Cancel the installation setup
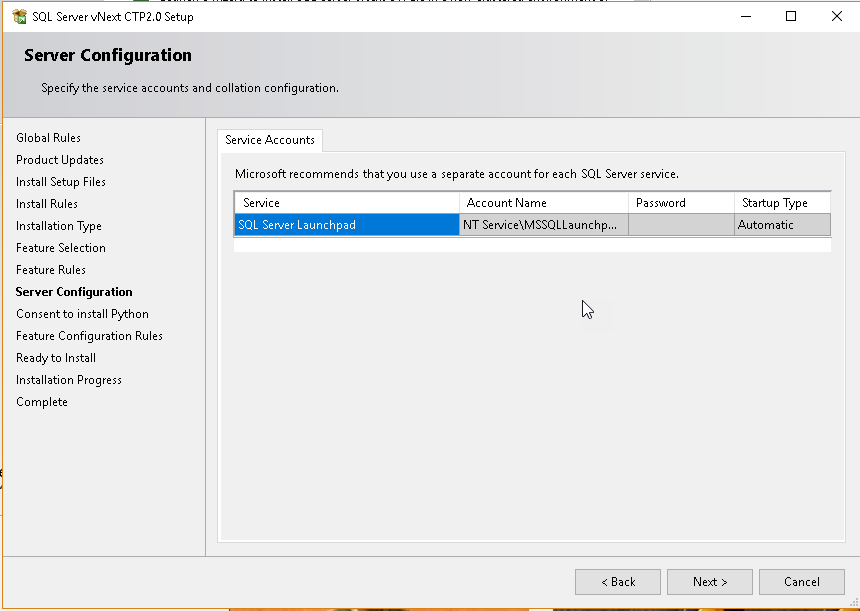Viewport: 860px width, 611px height. [802, 582]
